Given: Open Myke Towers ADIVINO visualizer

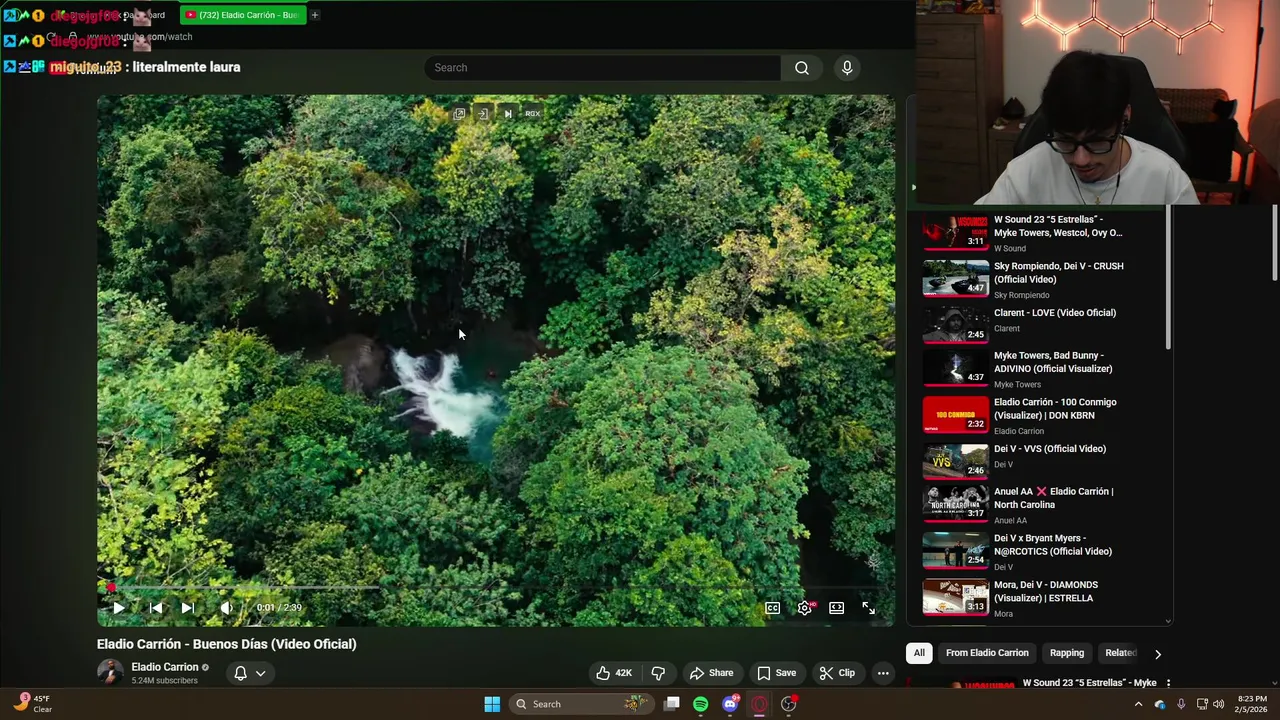Looking at the screenshot, I should click(x=1053, y=362).
